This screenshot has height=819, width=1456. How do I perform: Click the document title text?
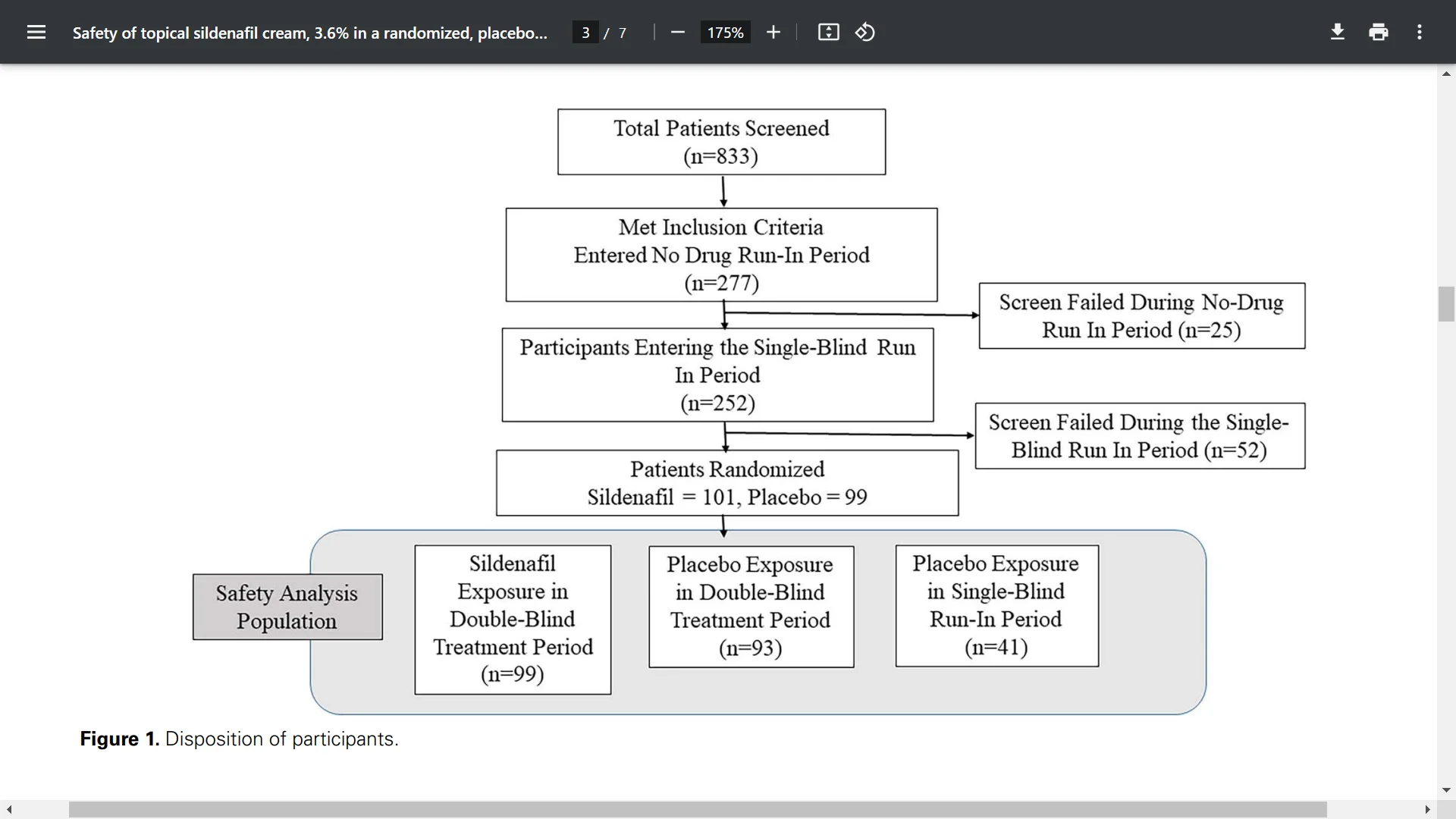pos(309,33)
